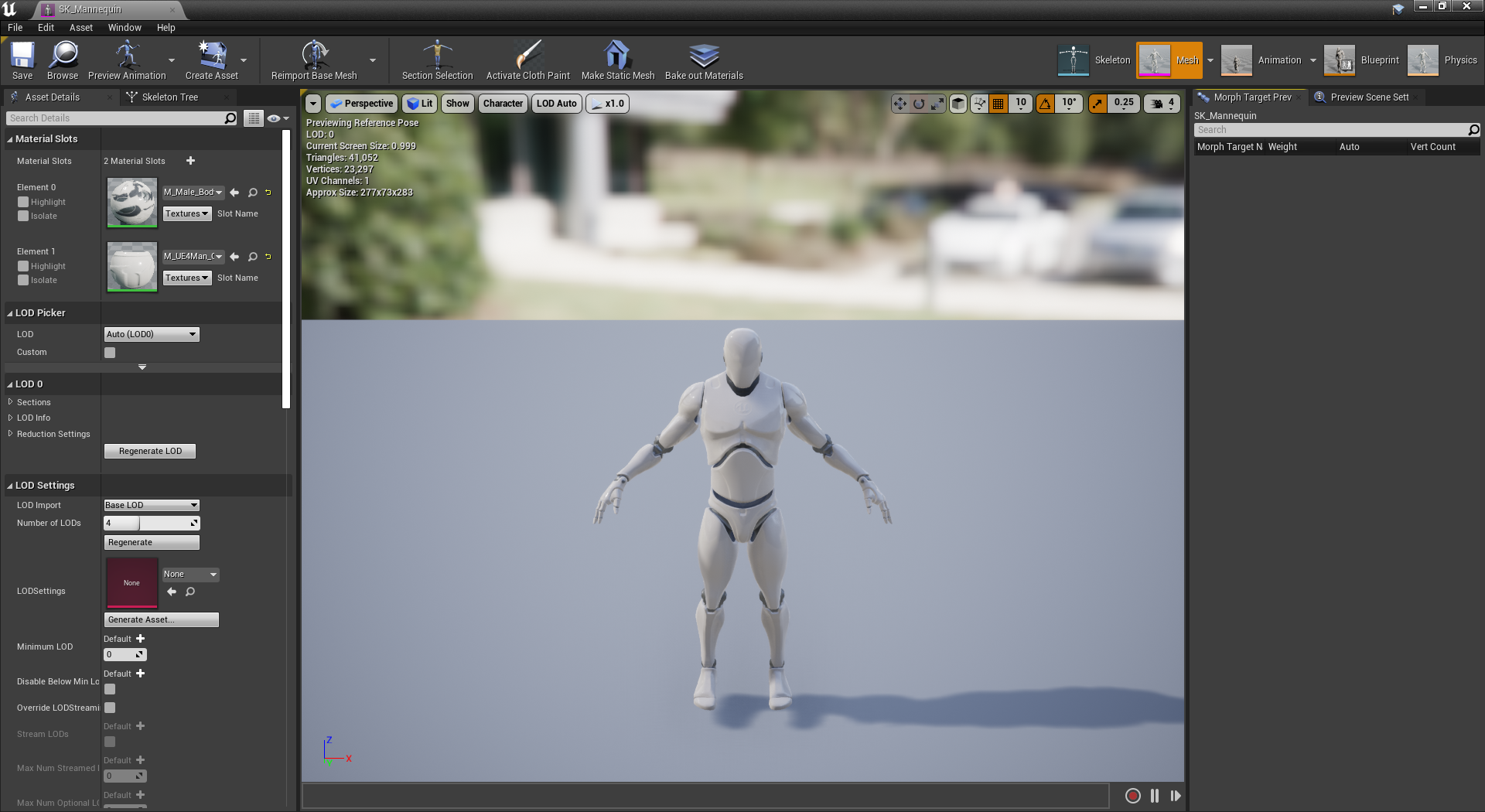
Task: Open LOD picker Auto (LOD0) dropdown
Action: point(152,334)
